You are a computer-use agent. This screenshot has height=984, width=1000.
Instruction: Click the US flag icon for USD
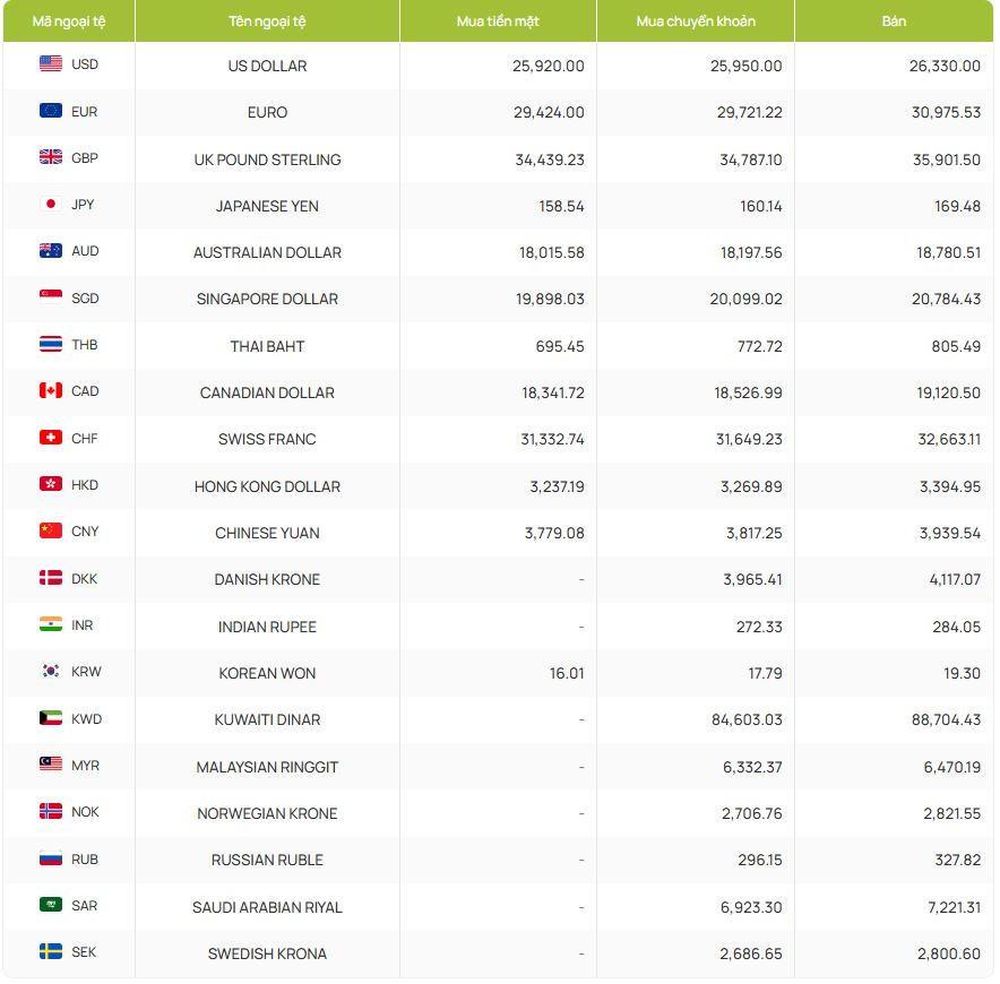point(50,63)
